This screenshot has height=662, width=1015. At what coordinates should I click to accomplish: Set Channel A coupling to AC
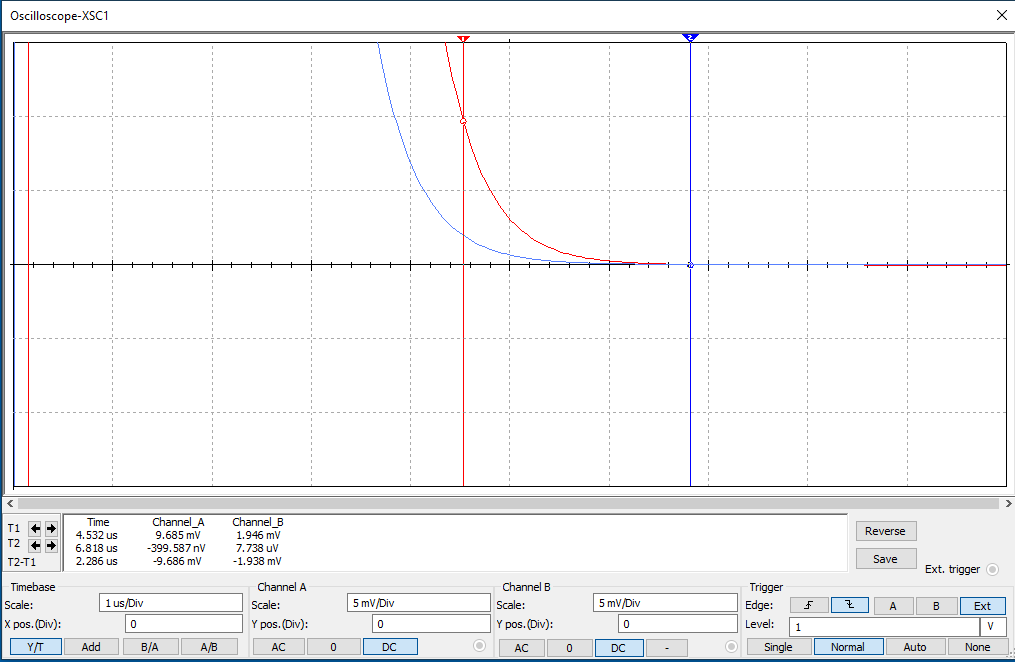[279, 647]
